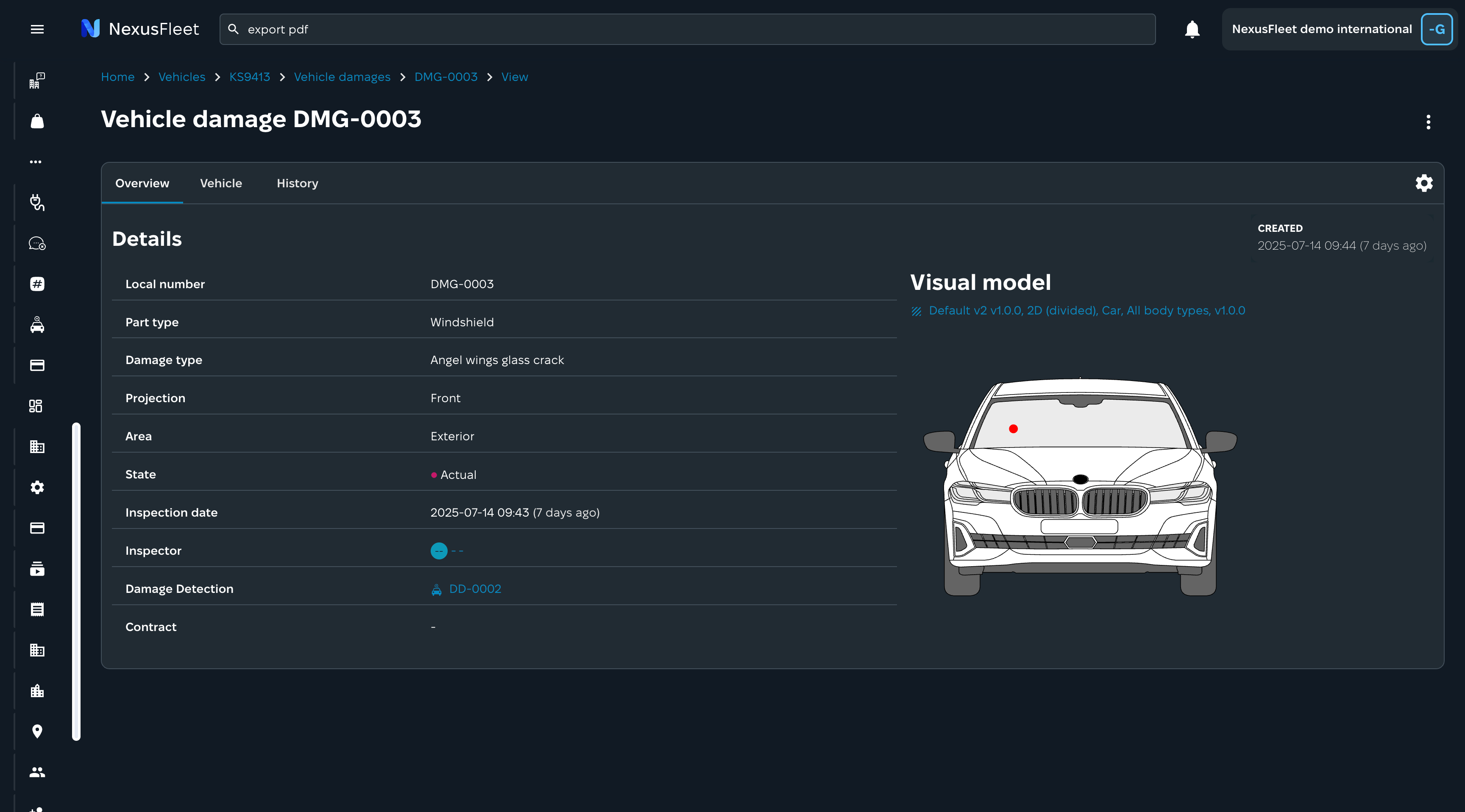The height and width of the screenshot is (812, 1465).
Task: Click the dashboard widgets sidebar icon
Action: coord(36,406)
